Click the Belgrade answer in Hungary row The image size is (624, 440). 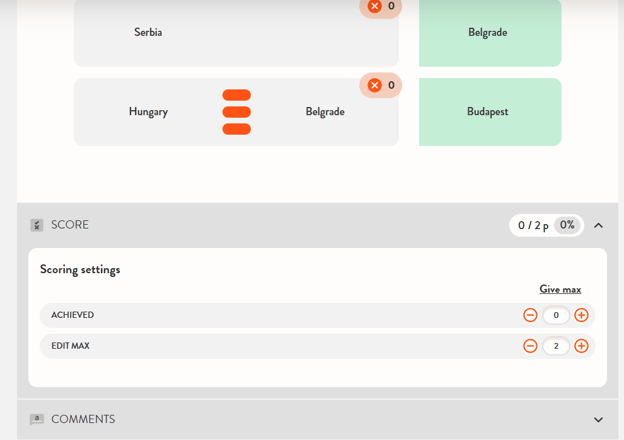click(325, 112)
